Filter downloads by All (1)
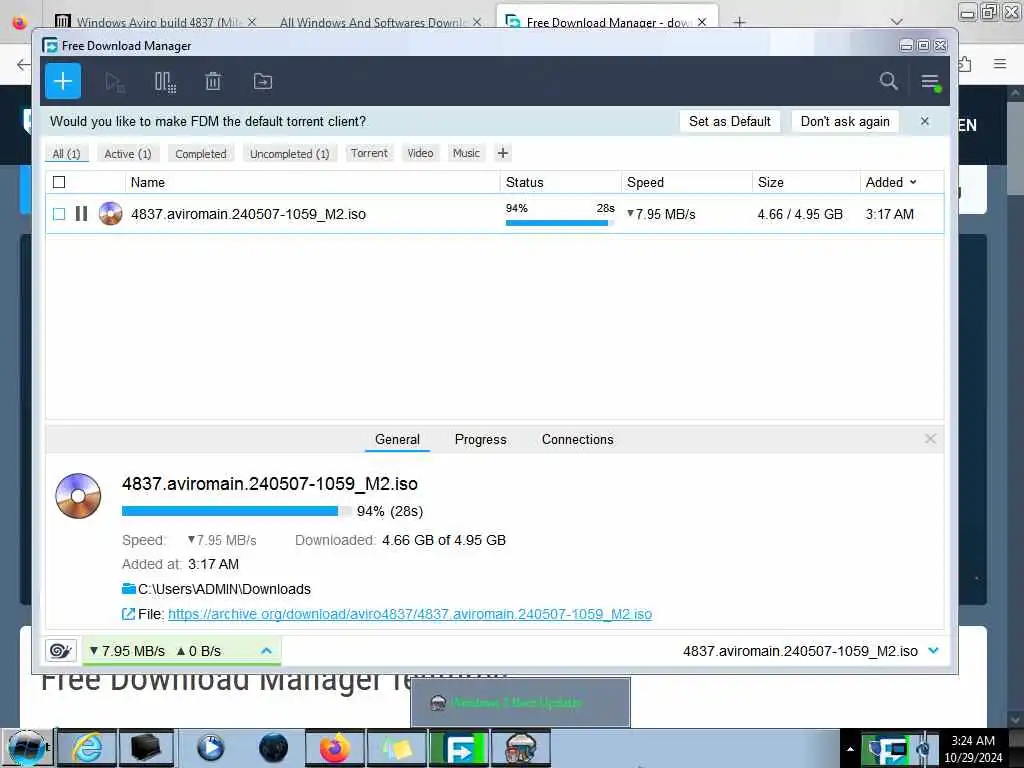This screenshot has height=768, width=1024. (67, 153)
